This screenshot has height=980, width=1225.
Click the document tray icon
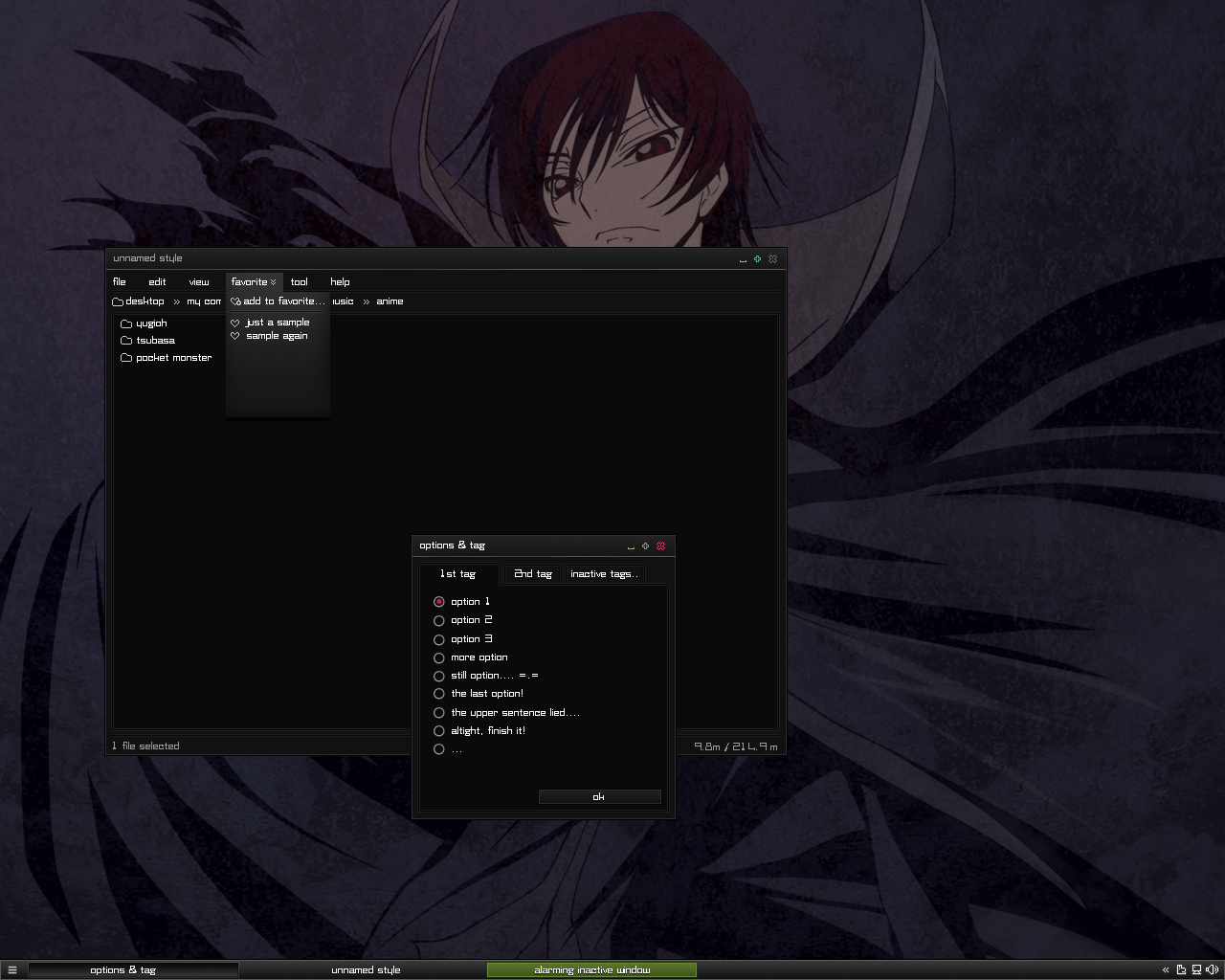(x=1181, y=969)
